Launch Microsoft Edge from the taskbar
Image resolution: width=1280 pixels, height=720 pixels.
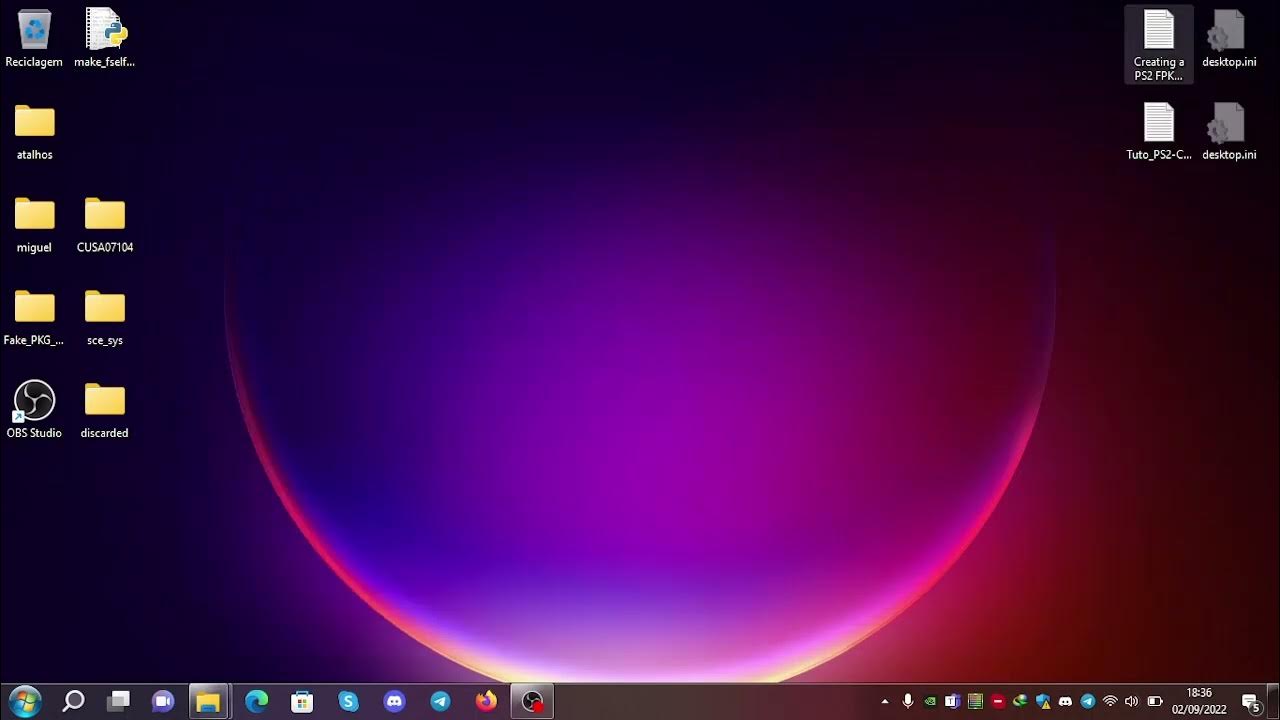(257, 702)
